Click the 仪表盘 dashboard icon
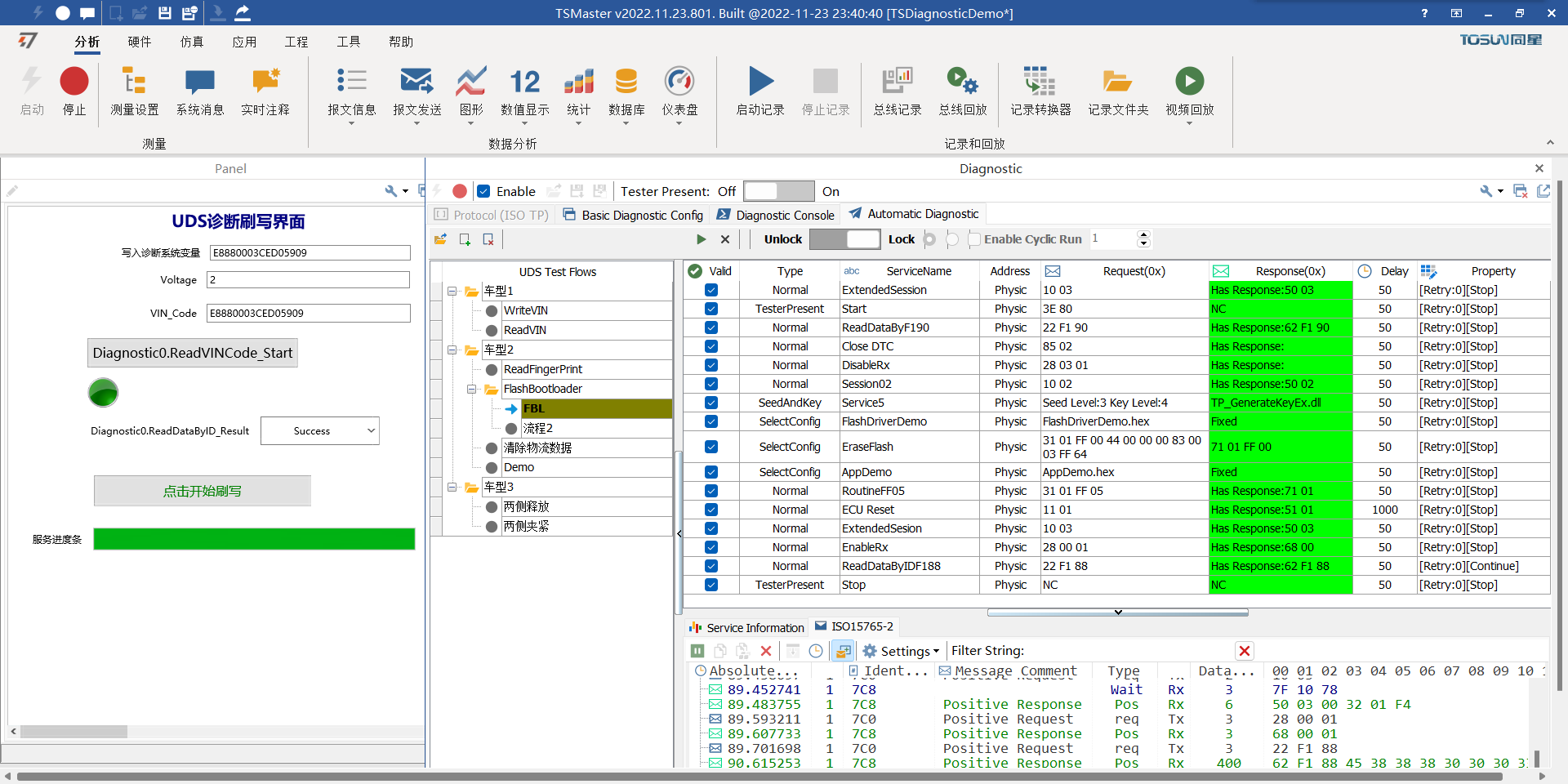The image size is (1568, 784). click(x=679, y=82)
